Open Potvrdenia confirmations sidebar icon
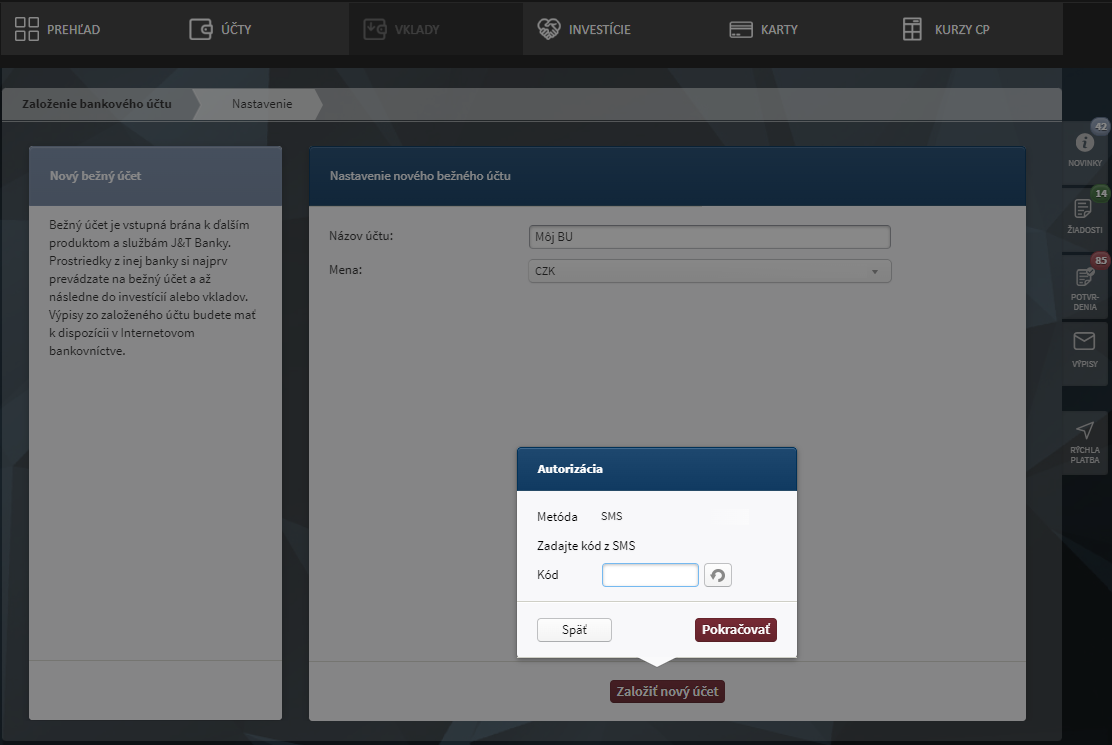 pos(1084,277)
